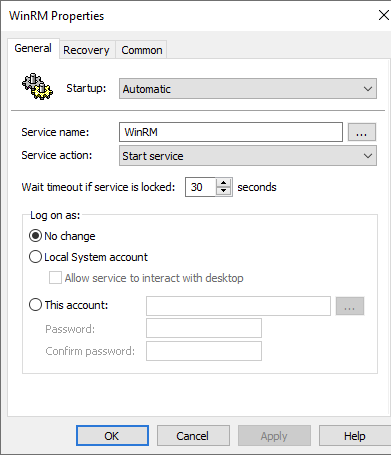This screenshot has width=391, height=455.
Task: Click the services gears icon beside Startup
Action: coord(37,86)
